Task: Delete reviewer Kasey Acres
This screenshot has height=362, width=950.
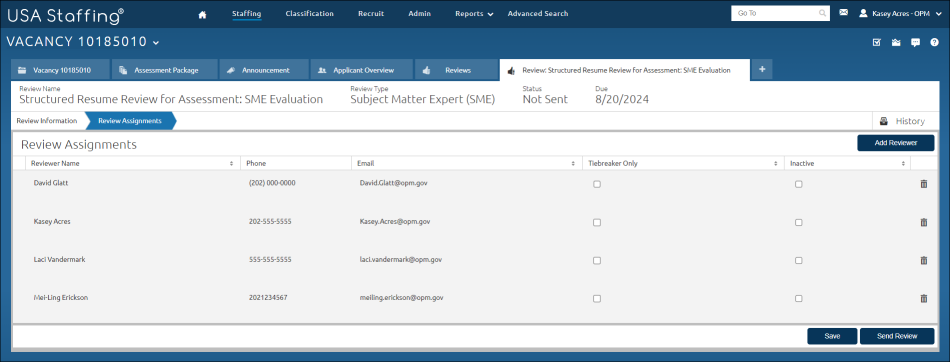Action: click(x=924, y=223)
